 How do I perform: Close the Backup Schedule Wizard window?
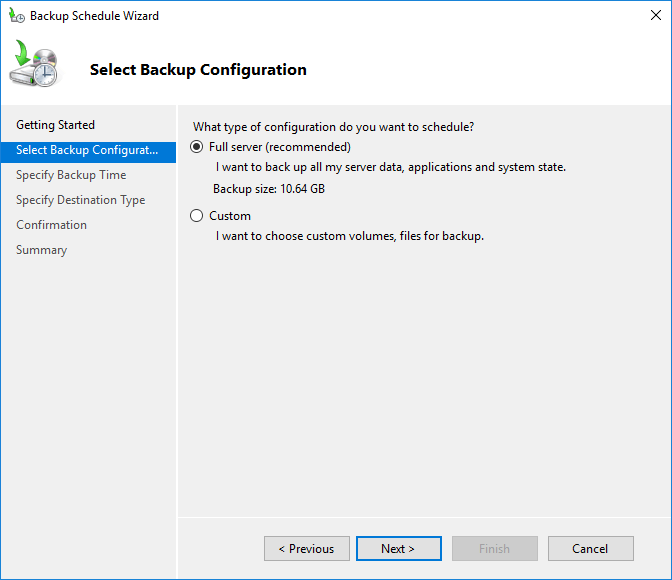tap(655, 15)
